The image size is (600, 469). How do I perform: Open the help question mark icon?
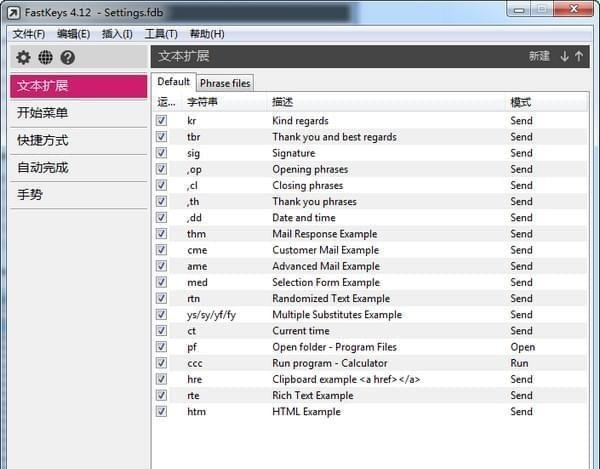coord(68,57)
